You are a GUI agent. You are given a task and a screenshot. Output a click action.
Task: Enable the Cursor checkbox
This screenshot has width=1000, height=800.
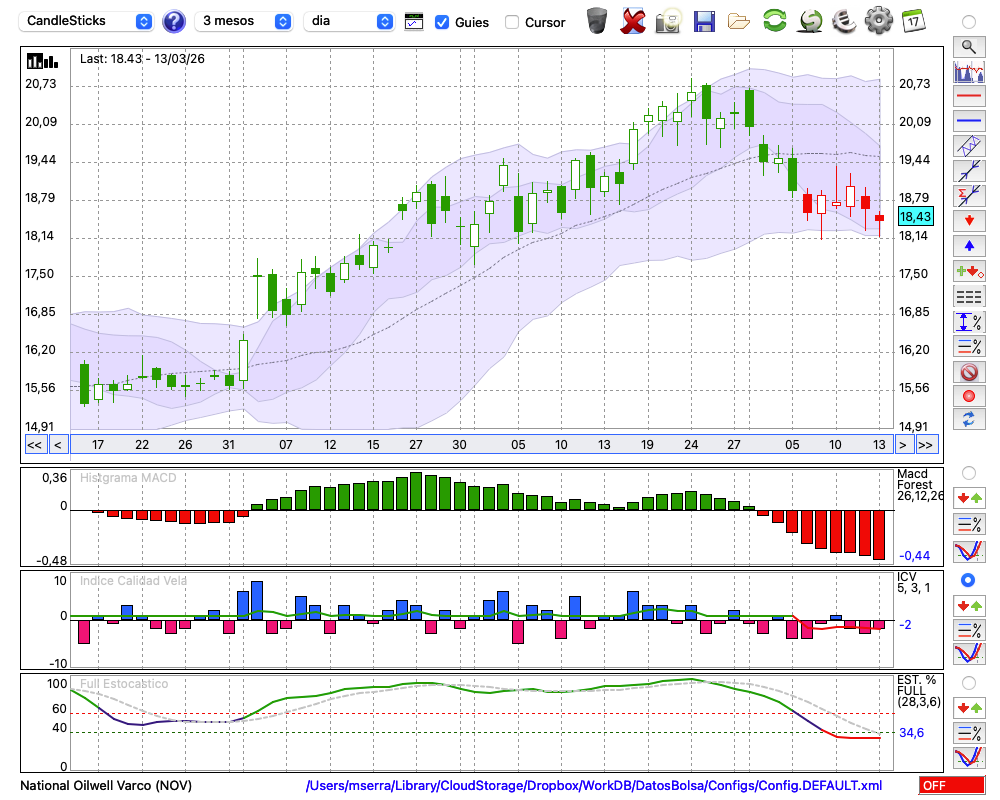coord(511,22)
